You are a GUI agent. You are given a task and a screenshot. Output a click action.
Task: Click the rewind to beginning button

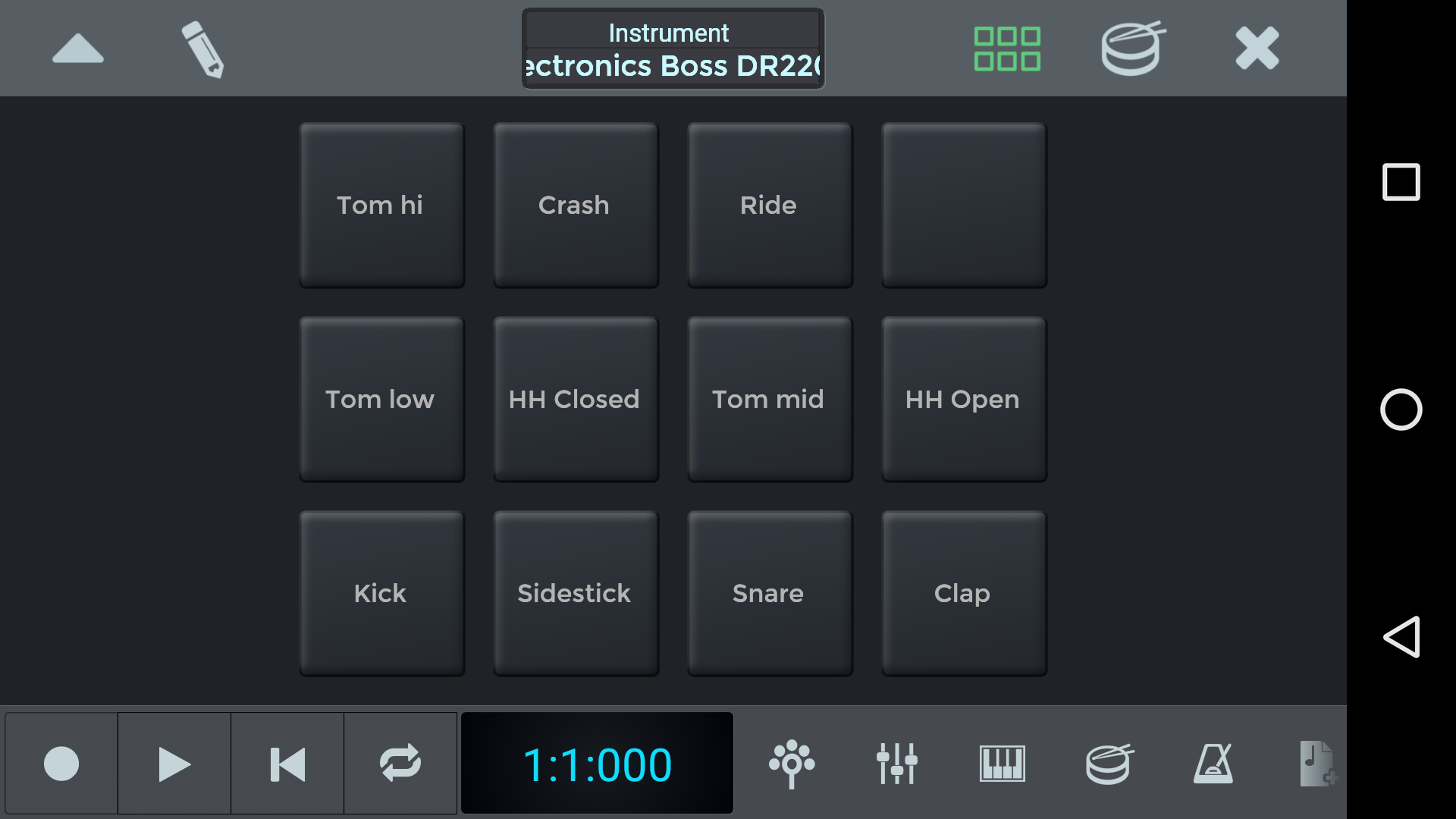(287, 764)
